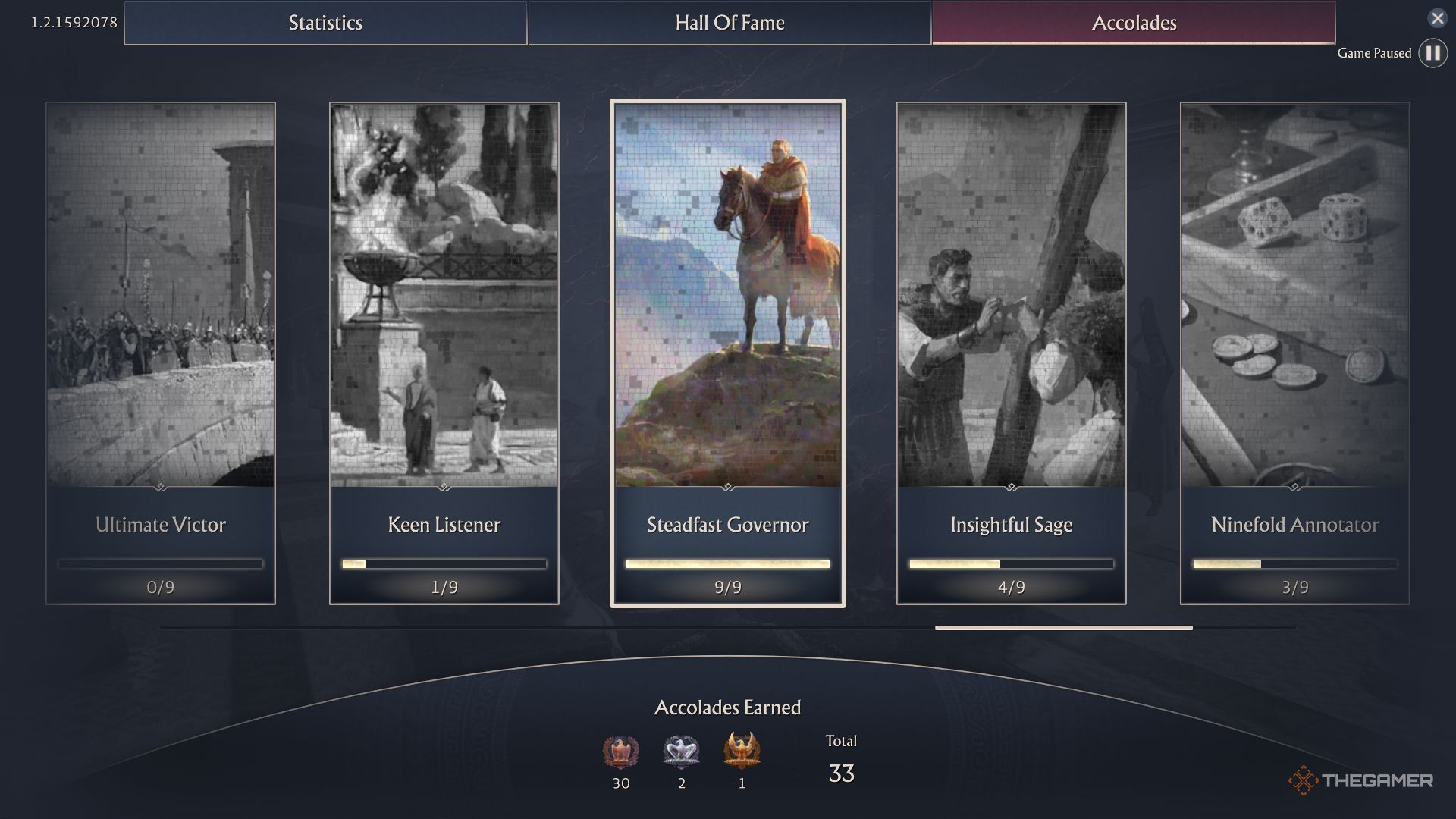
Task: Click the Insightful Sage 4/9 progress bar
Action: [x=1012, y=564]
